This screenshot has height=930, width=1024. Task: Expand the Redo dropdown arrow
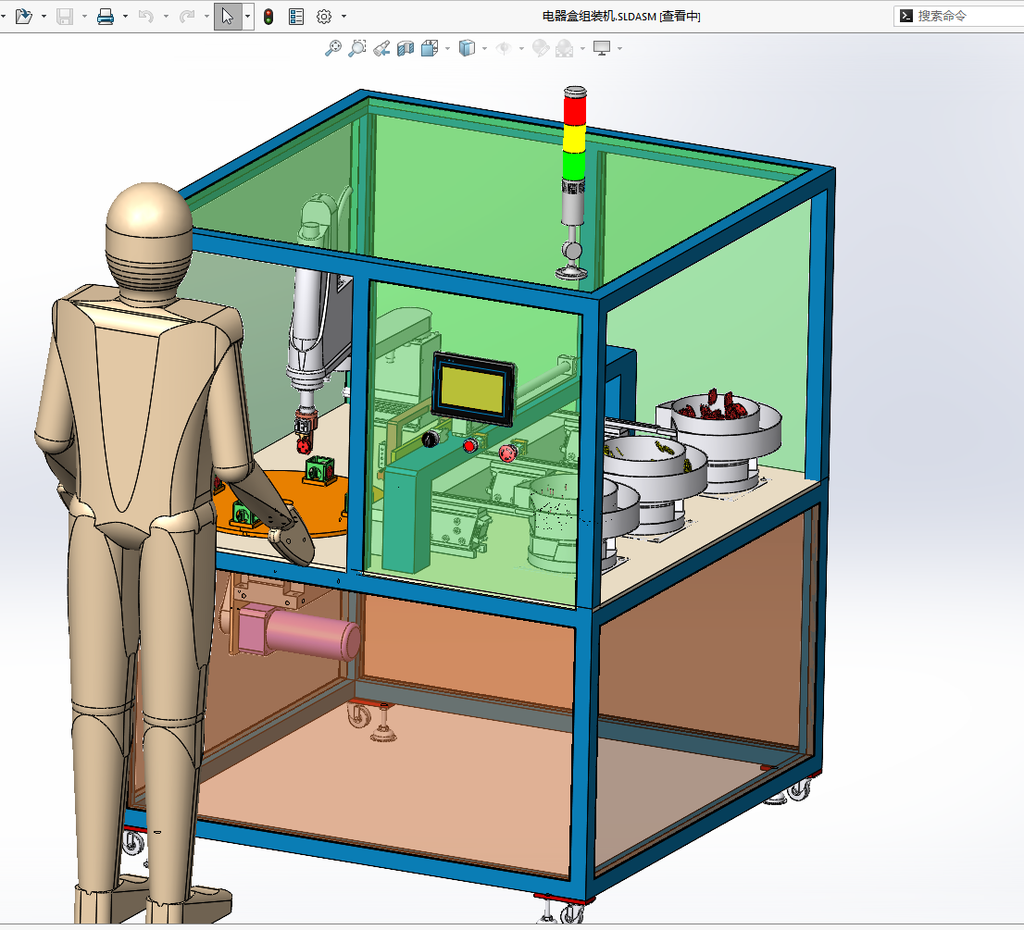click(207, 16)
